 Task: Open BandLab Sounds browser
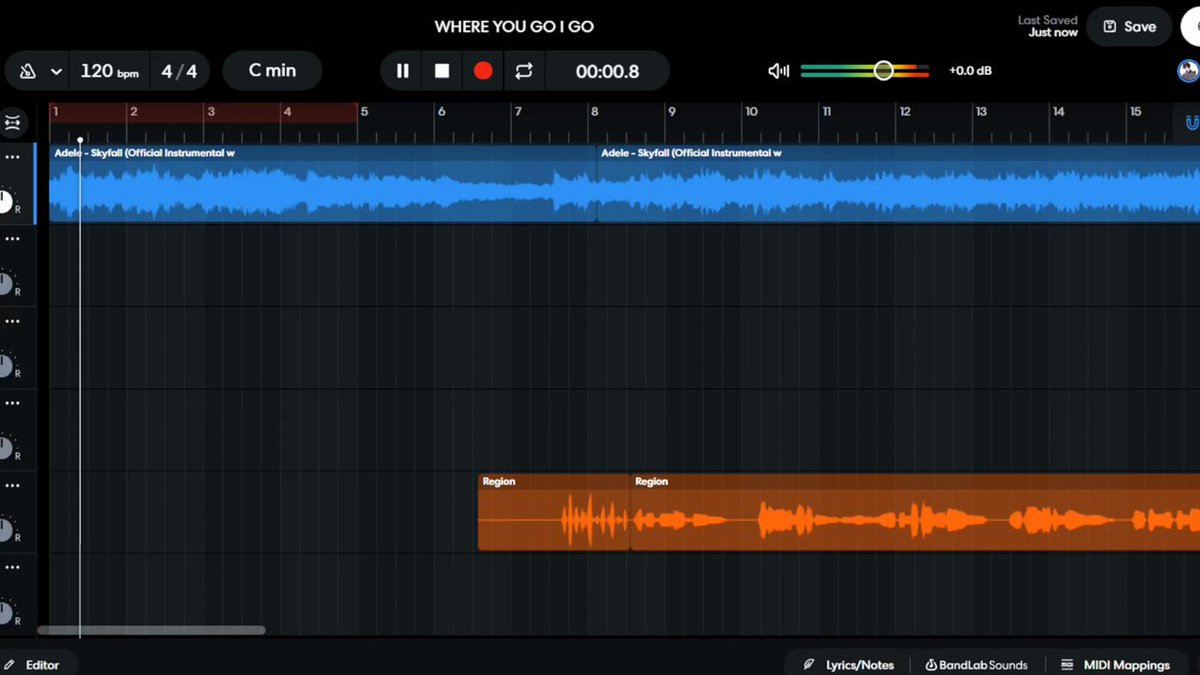tap(976, 664)
